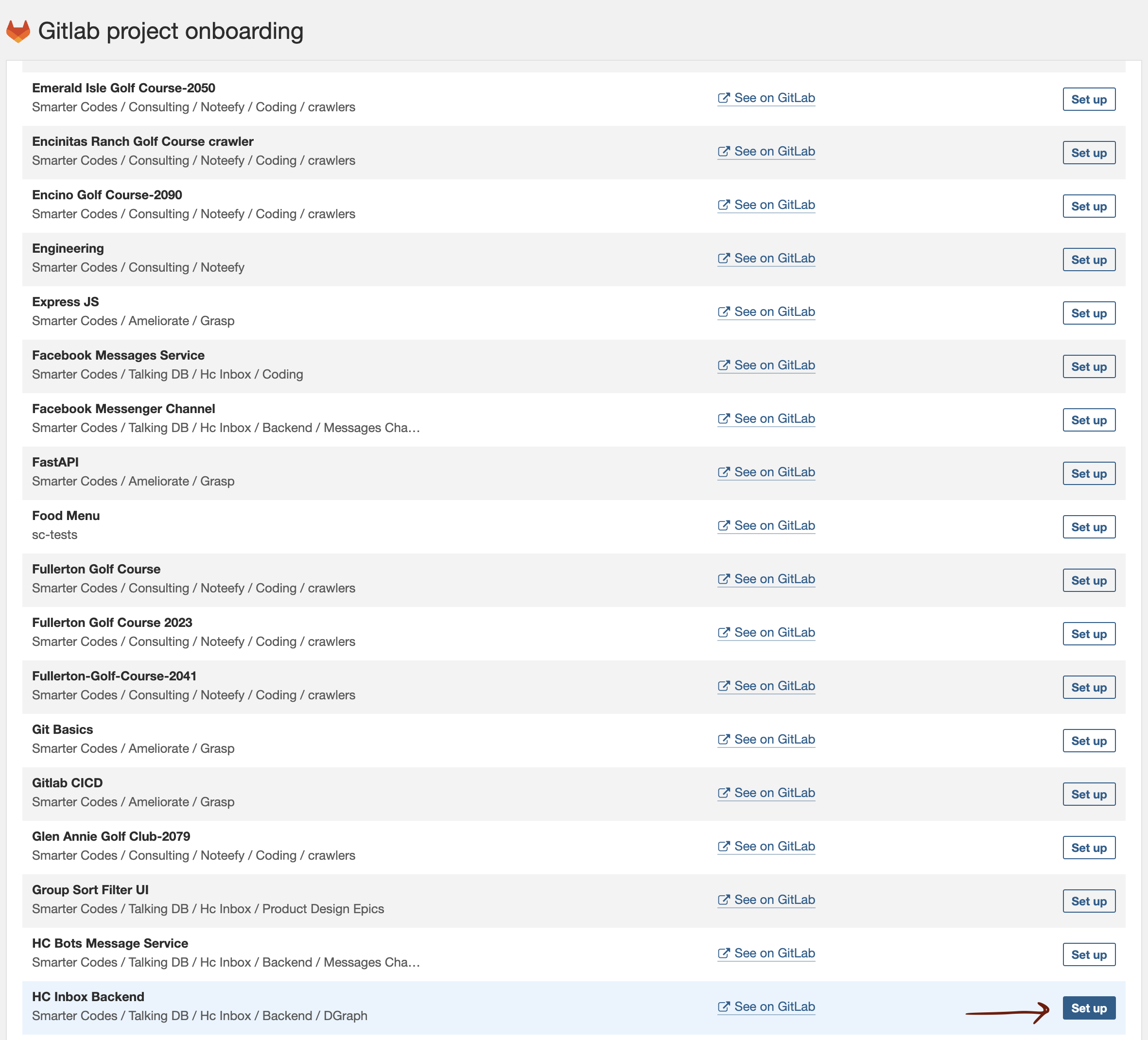See Food Menu on GitLab
The height and width of the screenshot is (1040, 1148).
point(766,526)
